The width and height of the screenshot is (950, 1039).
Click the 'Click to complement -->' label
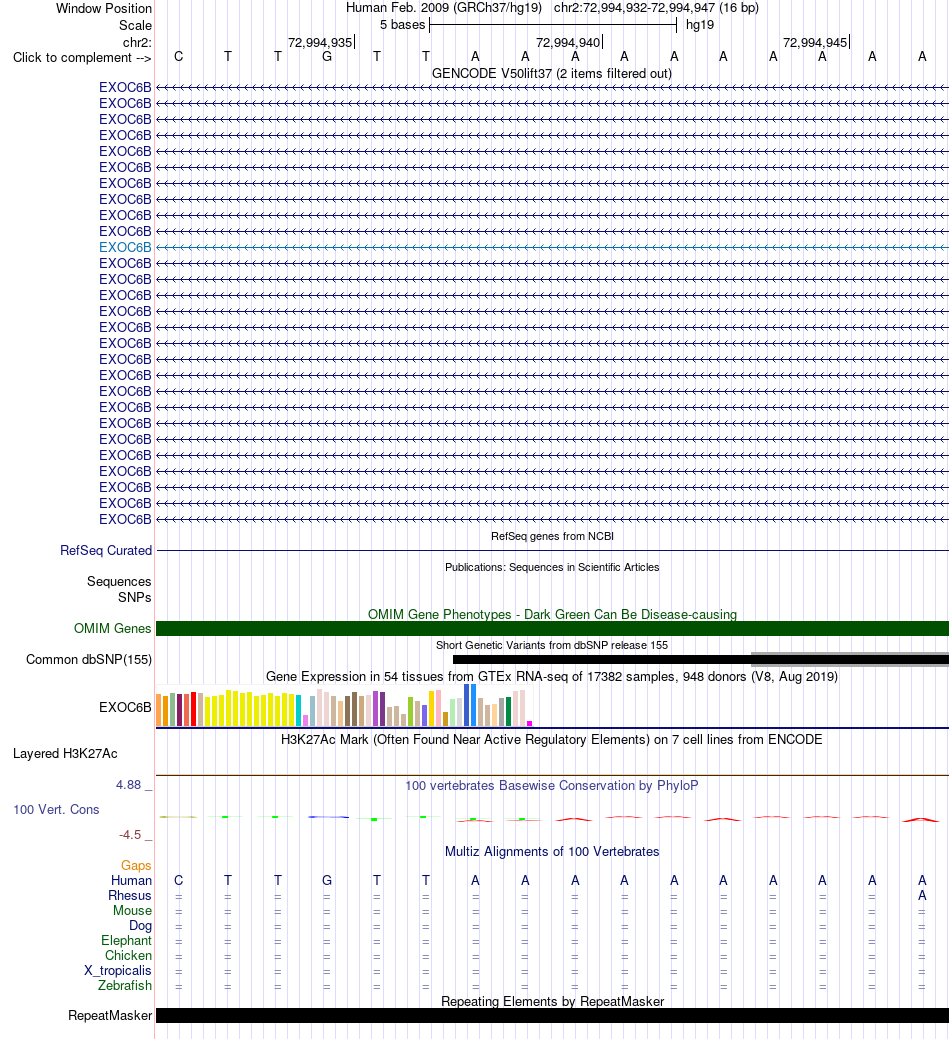point(82,58)
